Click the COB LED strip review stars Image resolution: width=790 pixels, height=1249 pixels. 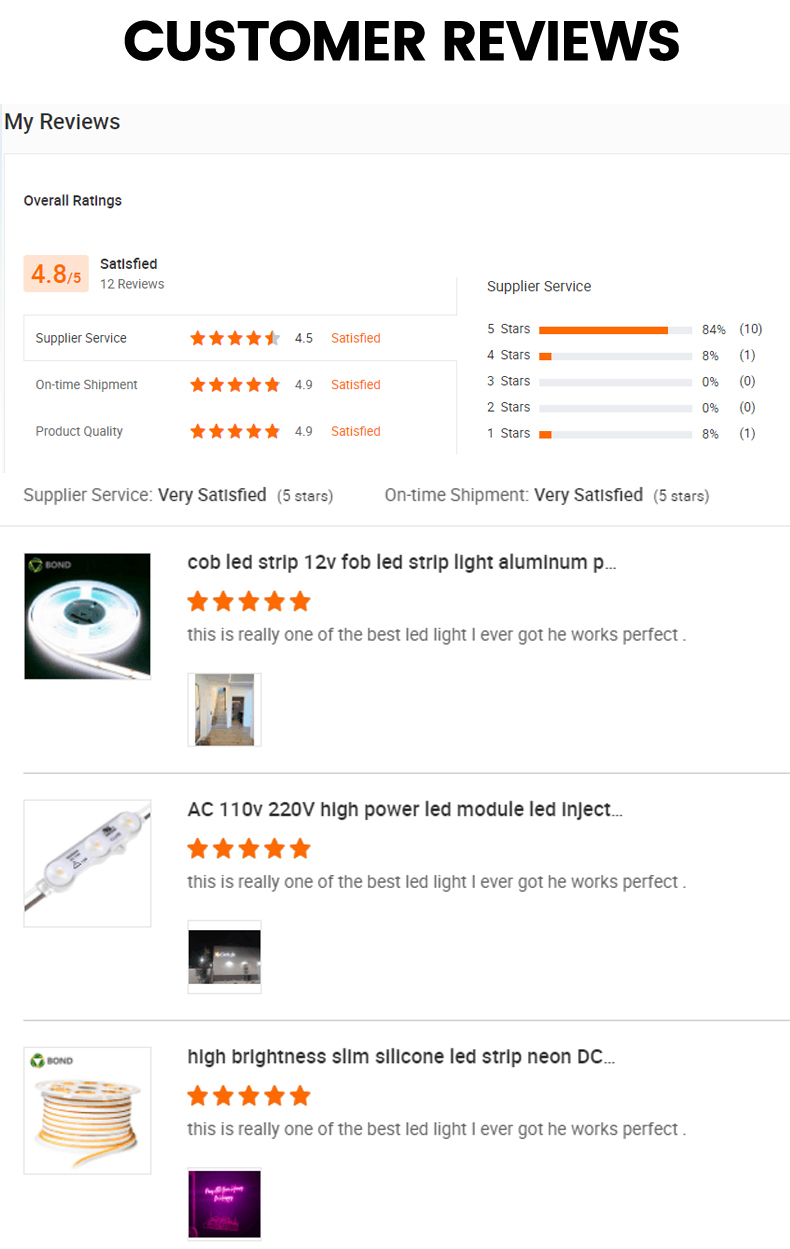[249, 602]
